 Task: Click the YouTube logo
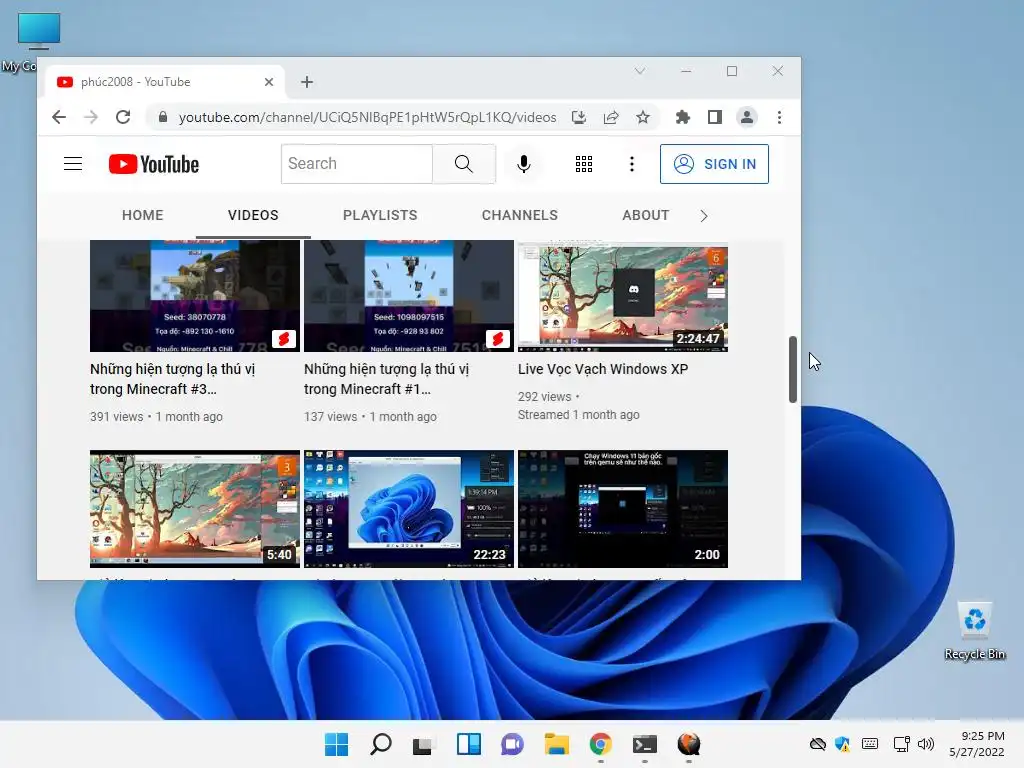click(x=153, y=164)
